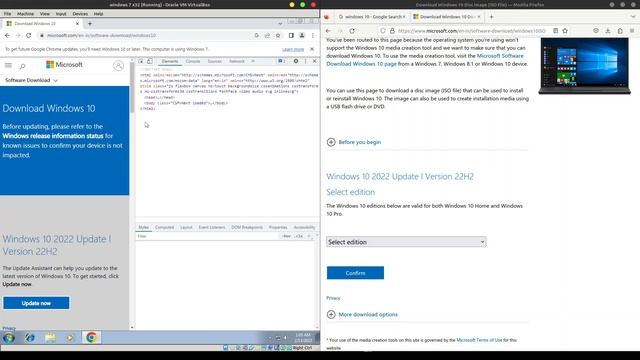Toggle the DevTools device toolbar icon
Screen dimensions: 640x360
click(150, 61)
